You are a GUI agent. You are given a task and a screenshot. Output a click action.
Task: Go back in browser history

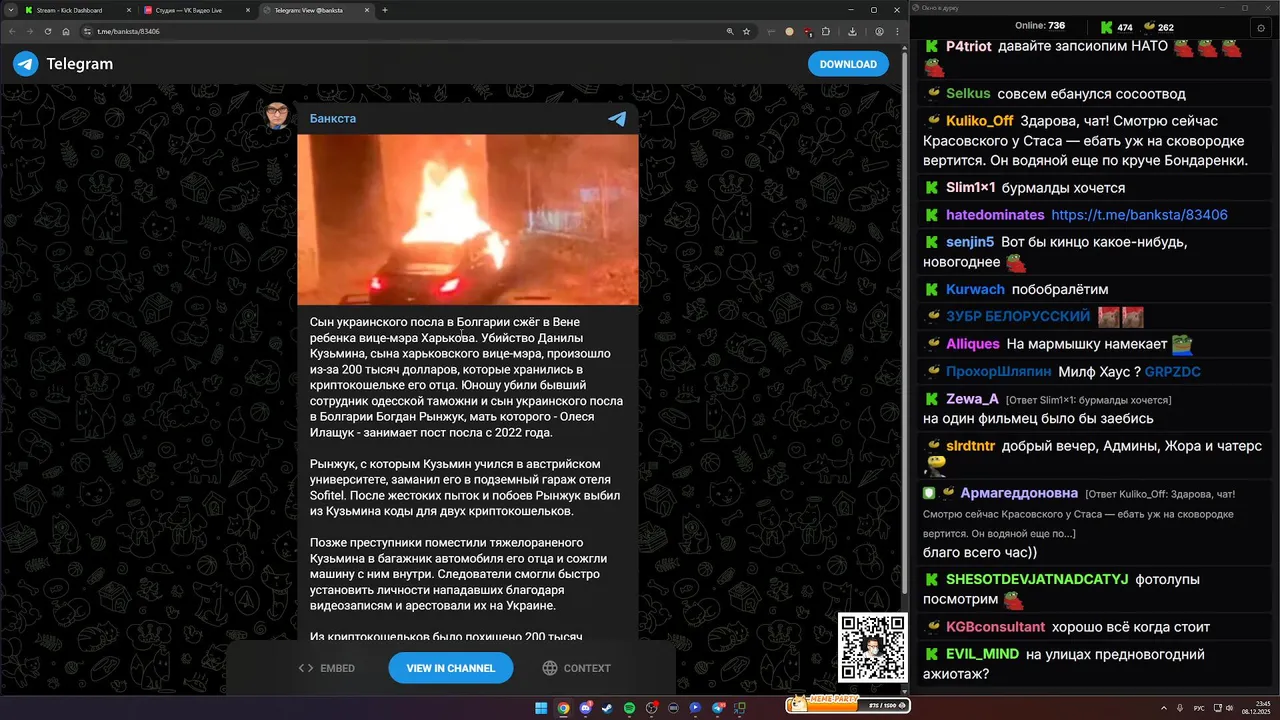coord(12,31)
